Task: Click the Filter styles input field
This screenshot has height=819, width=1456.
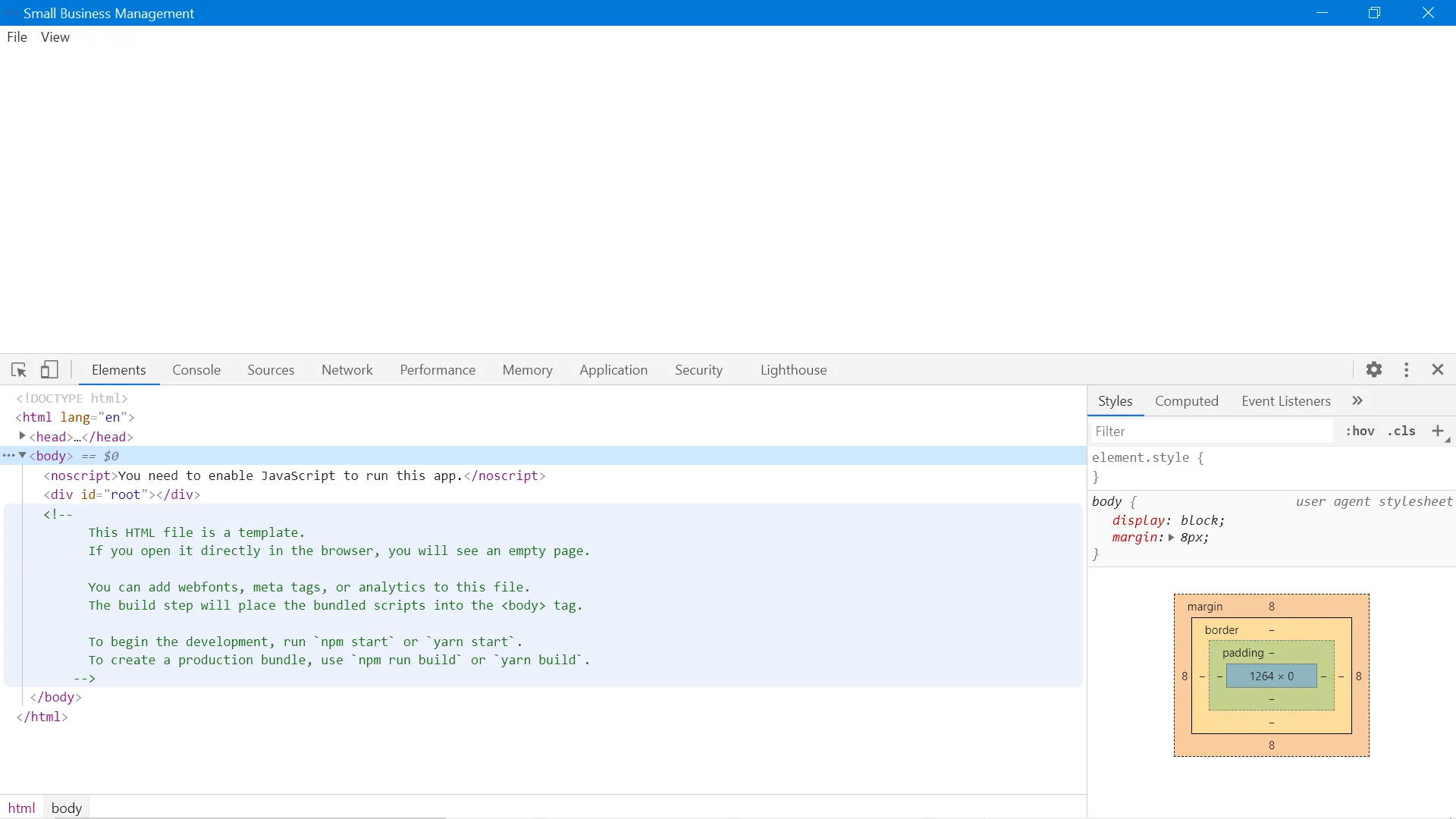Action: (1210, 431)
